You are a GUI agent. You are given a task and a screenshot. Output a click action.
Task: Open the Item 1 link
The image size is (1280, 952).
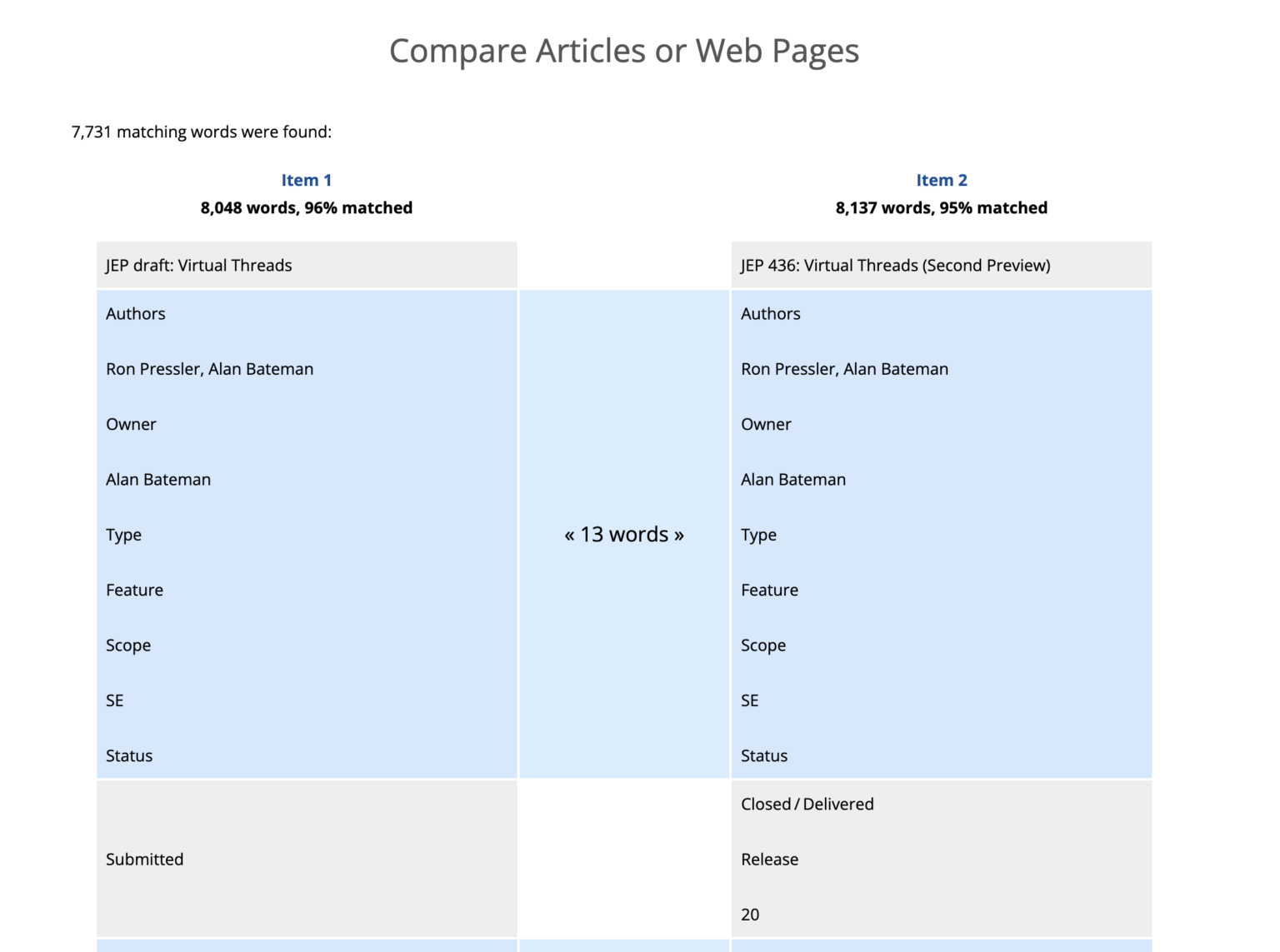coord(307,179)
